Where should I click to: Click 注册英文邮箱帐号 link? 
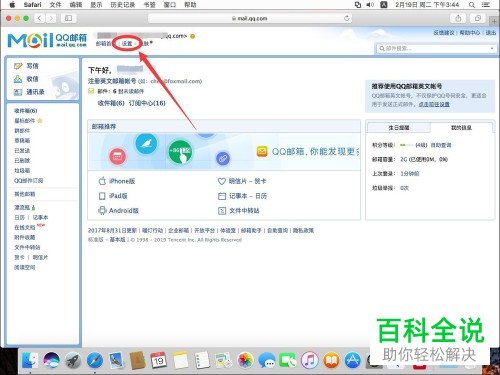[x=112, y=81]
